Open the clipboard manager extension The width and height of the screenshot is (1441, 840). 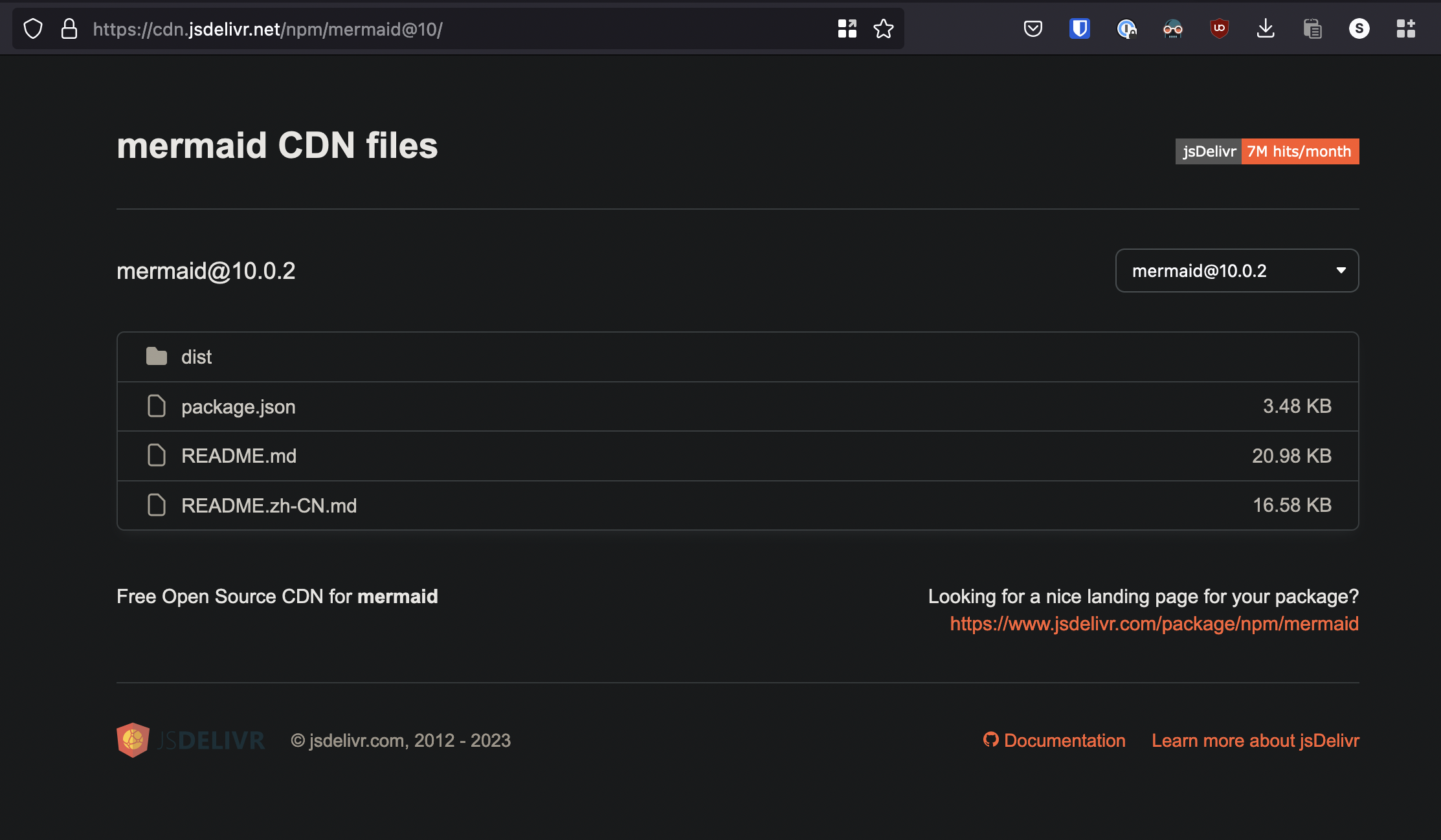[x=1312, y=28]
